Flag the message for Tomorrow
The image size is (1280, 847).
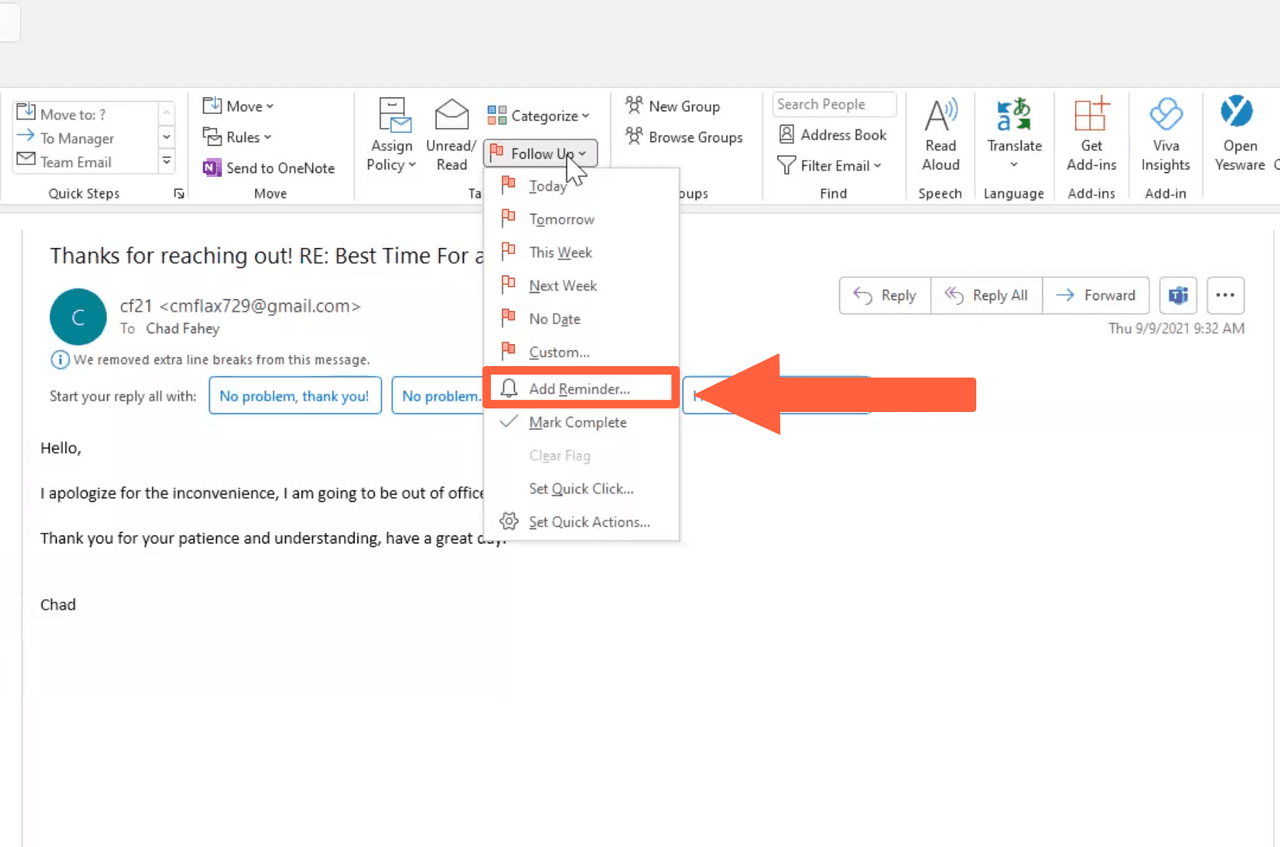coord(561,219)
